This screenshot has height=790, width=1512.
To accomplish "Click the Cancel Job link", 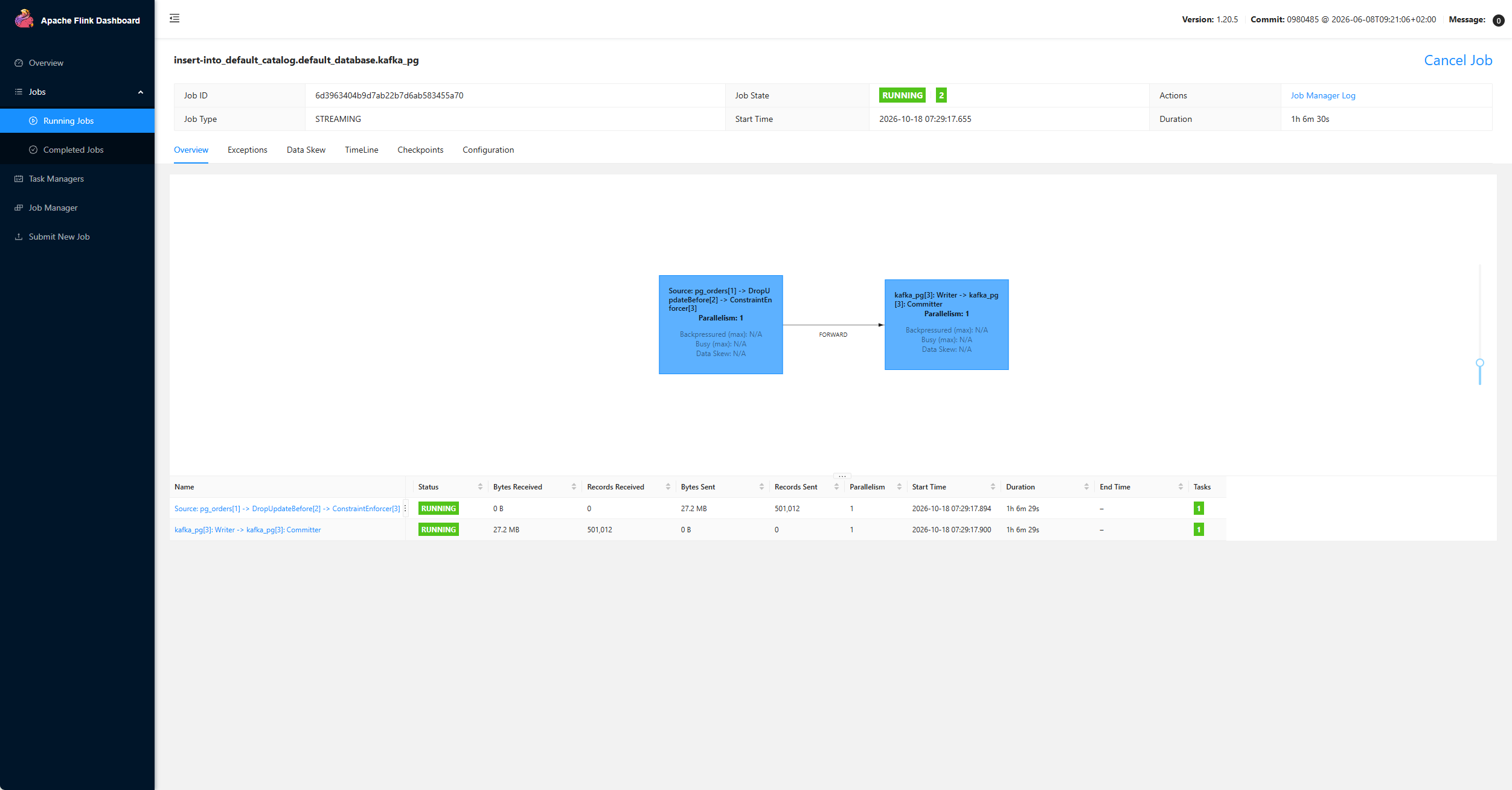I will (1458, 60).
